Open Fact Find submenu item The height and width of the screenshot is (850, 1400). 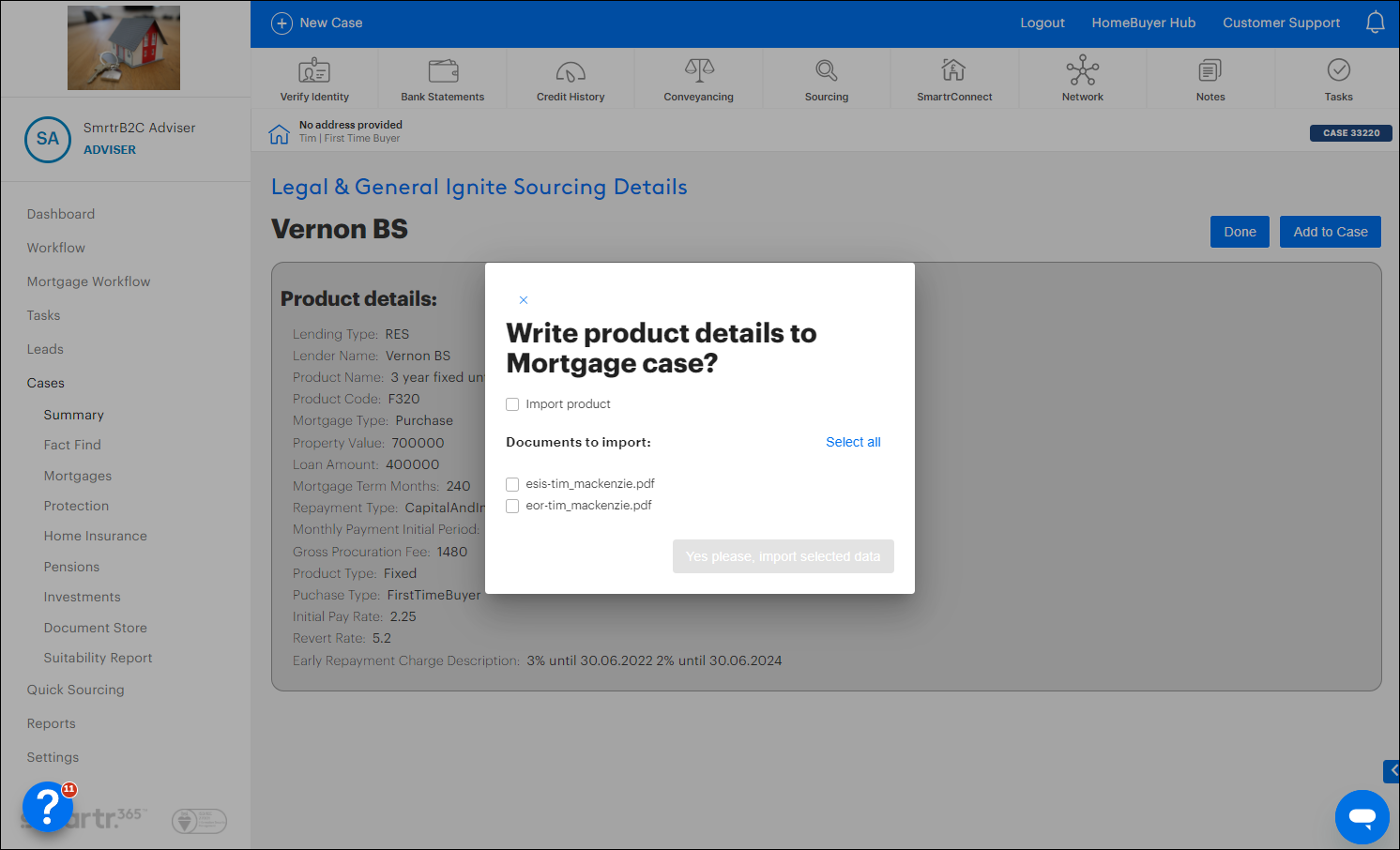72,445
